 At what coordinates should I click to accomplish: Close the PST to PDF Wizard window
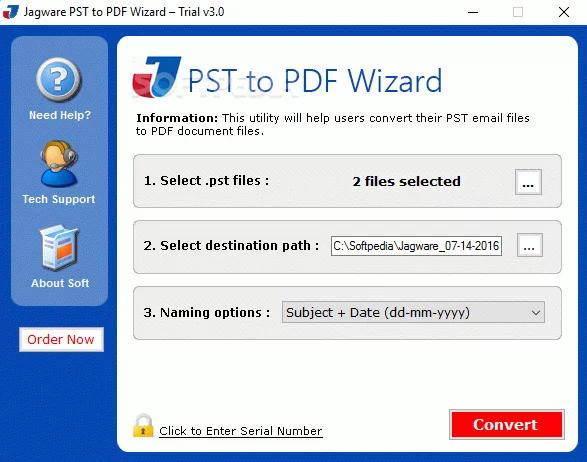564,12
